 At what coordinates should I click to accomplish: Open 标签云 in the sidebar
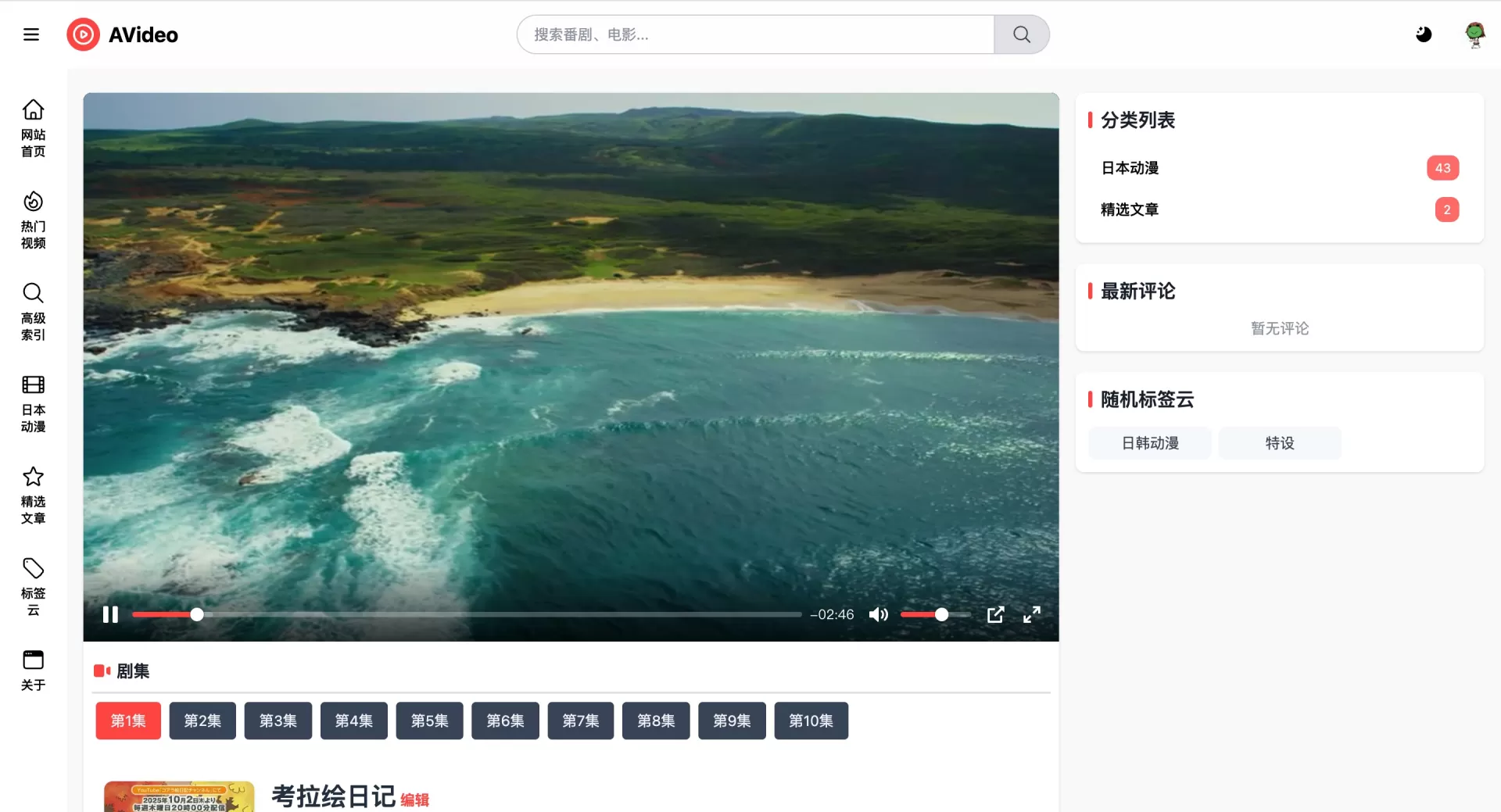[33, 587]
